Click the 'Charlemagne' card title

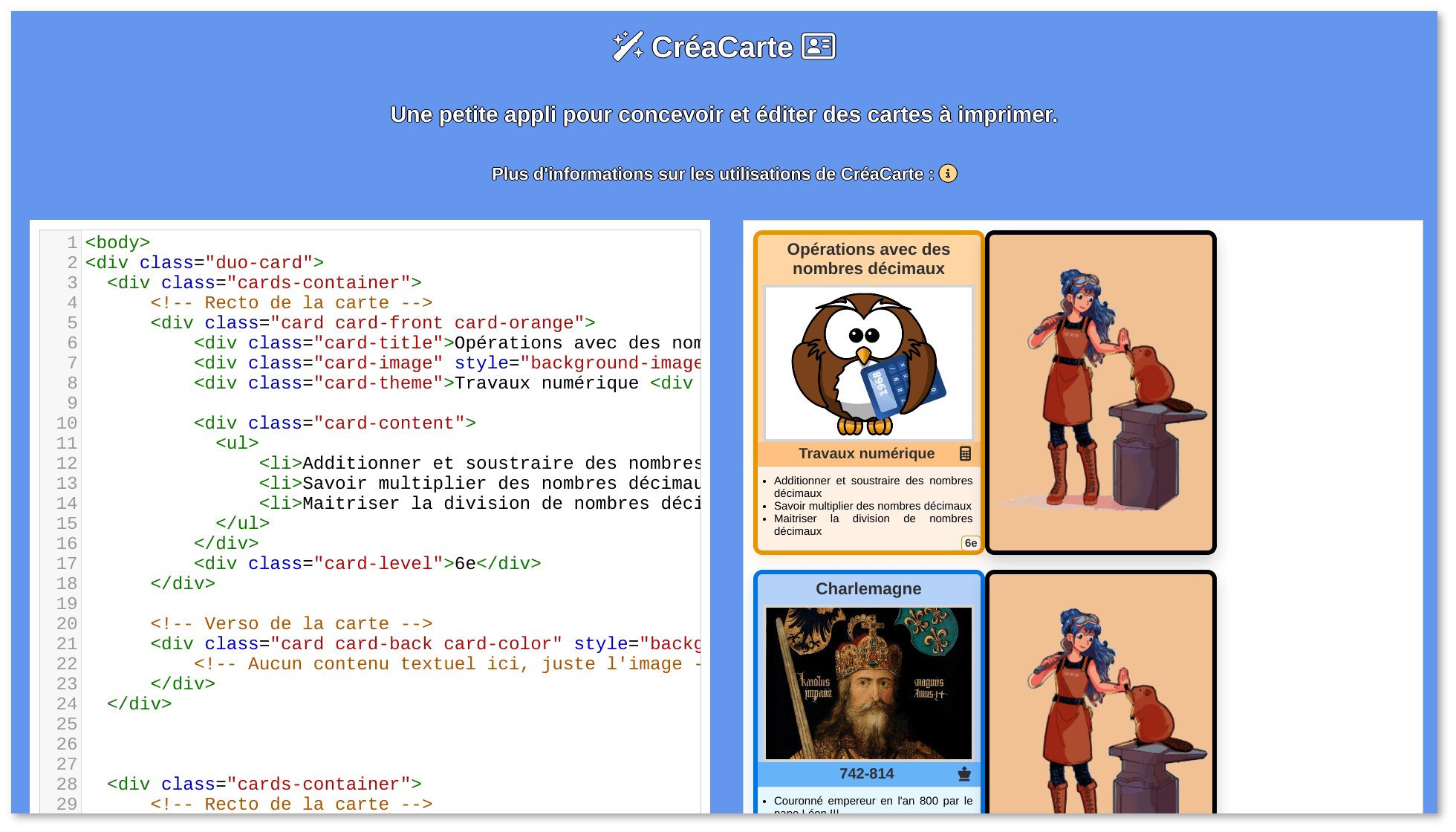pos(868,588)
